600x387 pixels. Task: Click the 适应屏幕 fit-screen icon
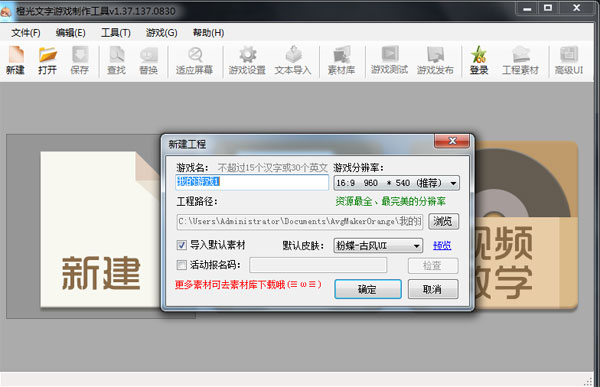click(194, 60)
